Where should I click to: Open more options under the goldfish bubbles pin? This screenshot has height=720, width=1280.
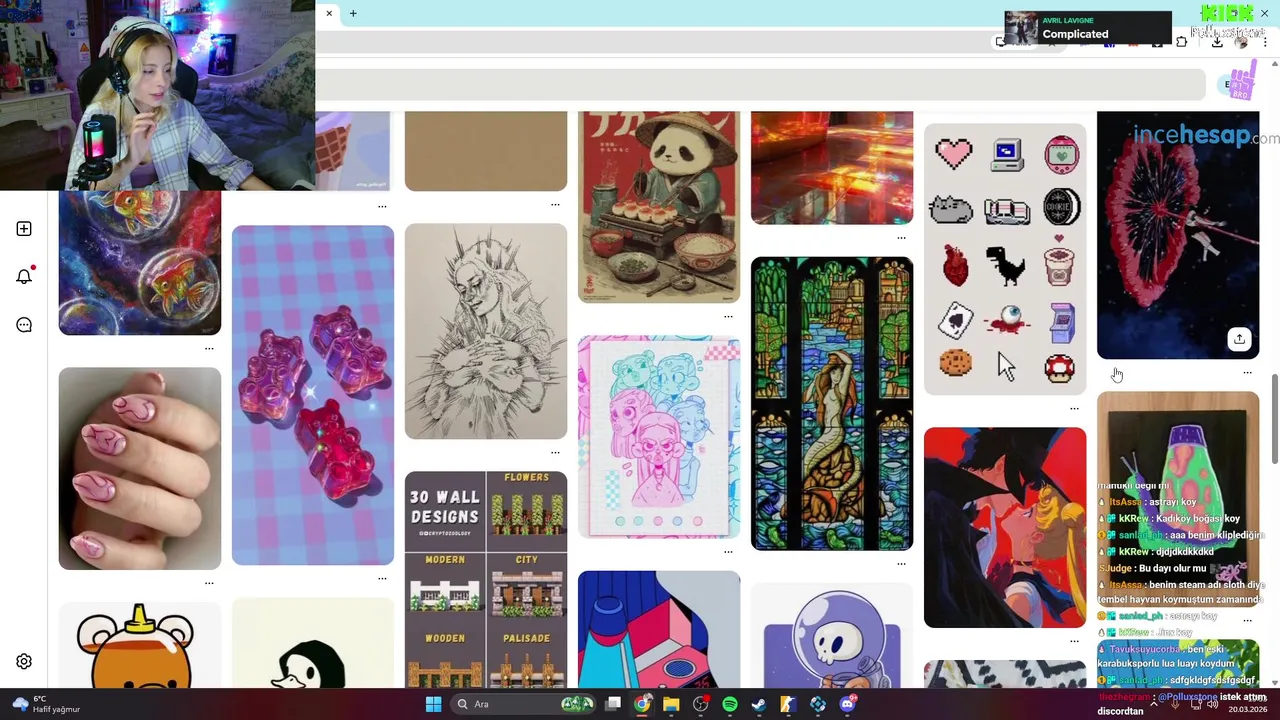[209, 348]
